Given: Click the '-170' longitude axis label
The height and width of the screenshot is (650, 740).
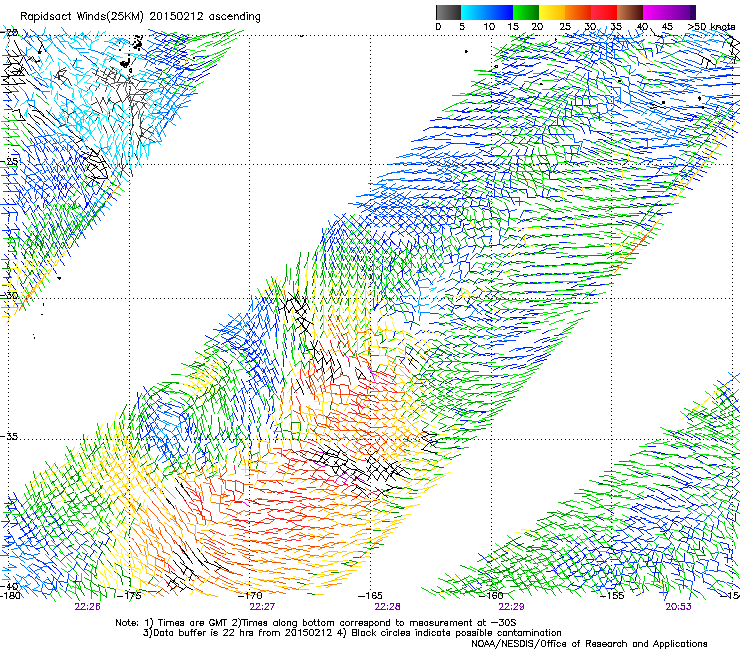Looking at the screenshot, I should coord(250,595).
